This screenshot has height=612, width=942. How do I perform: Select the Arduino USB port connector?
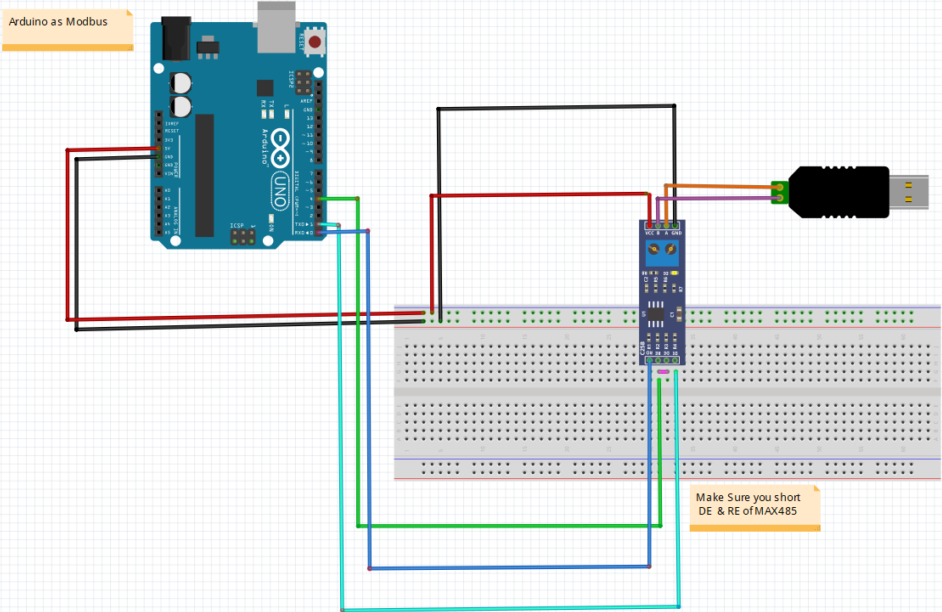point(276,27)
